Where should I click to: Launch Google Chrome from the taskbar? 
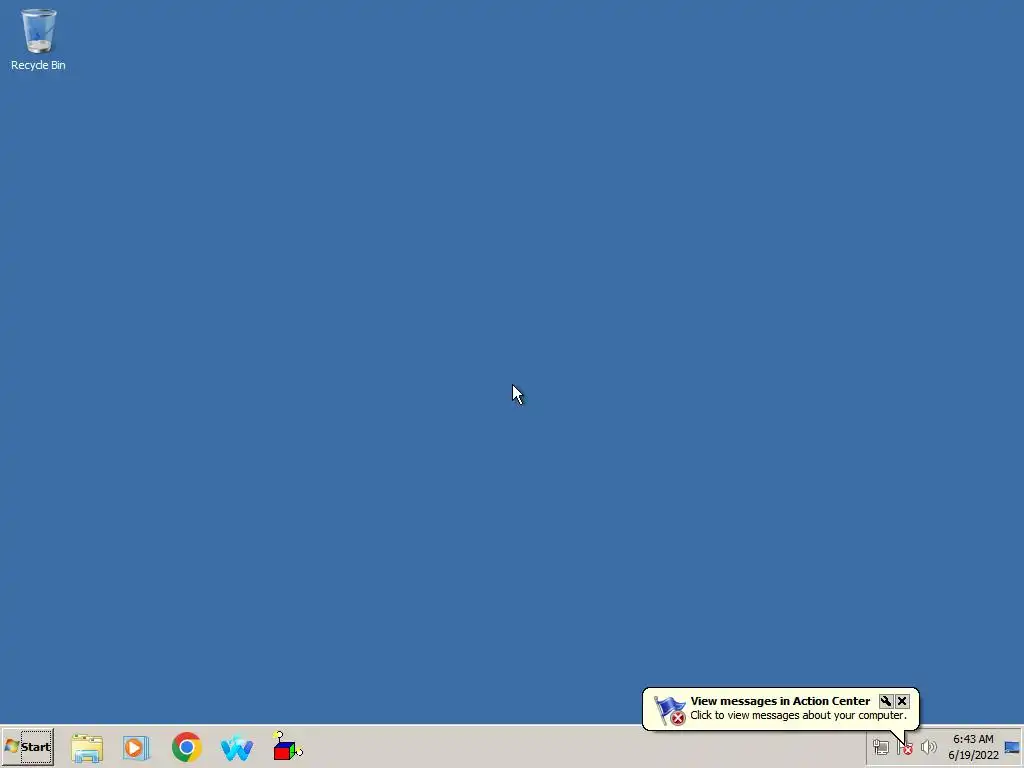(x=187, y=747)
